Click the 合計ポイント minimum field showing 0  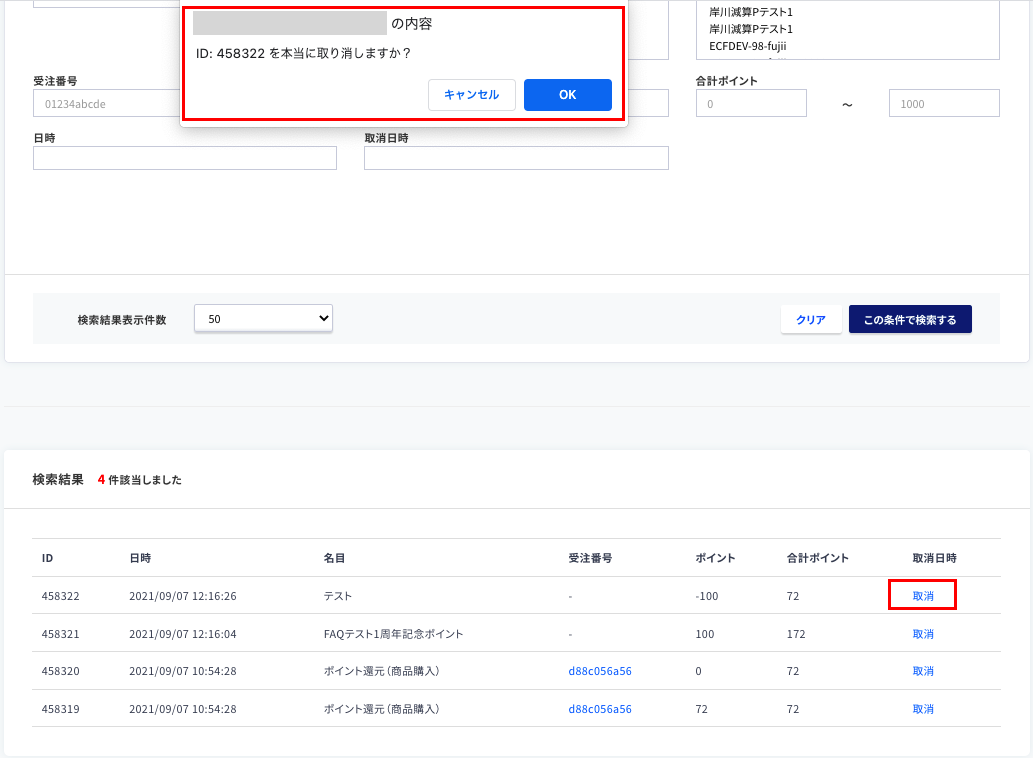(750, 103)
